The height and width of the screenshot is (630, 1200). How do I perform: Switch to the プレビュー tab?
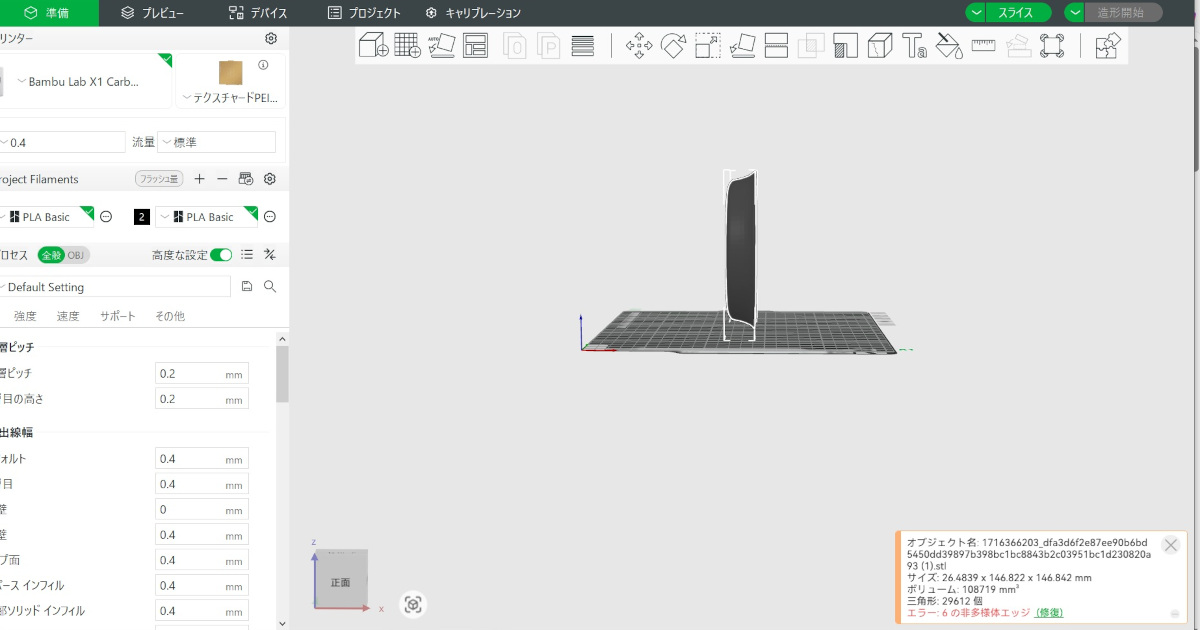[152, 13]
